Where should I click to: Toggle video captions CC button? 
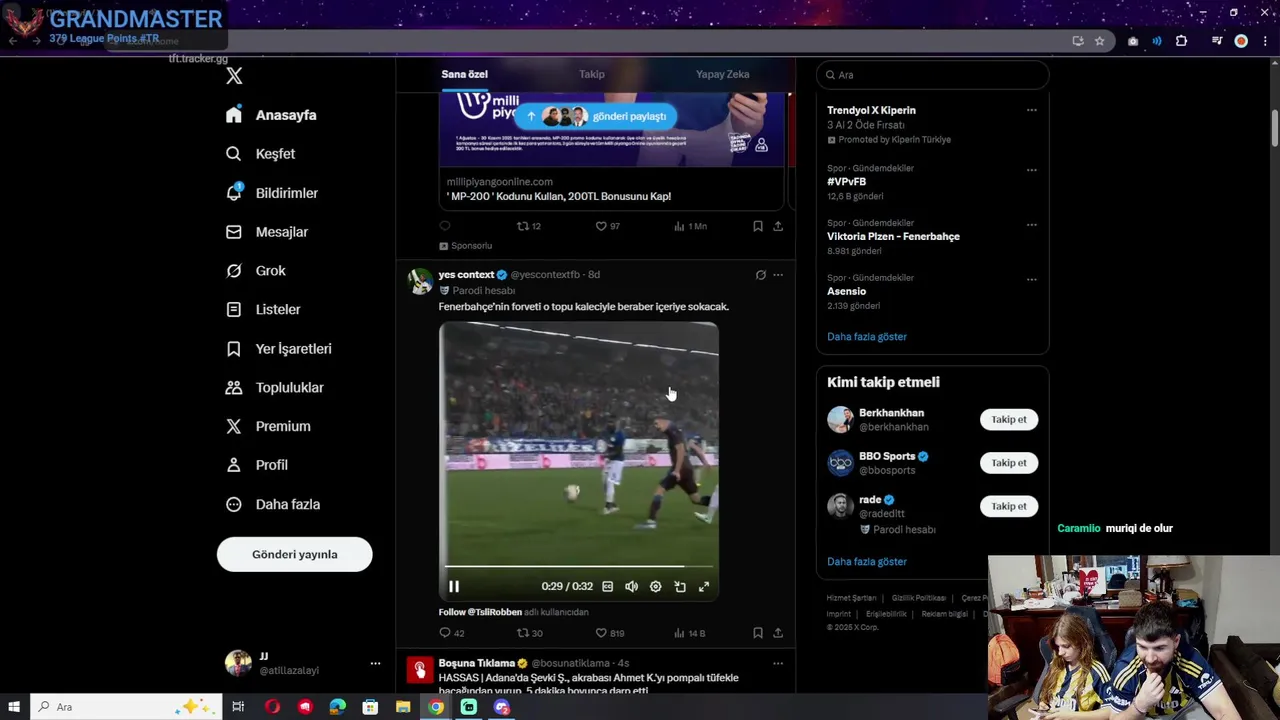click(607, 587)
